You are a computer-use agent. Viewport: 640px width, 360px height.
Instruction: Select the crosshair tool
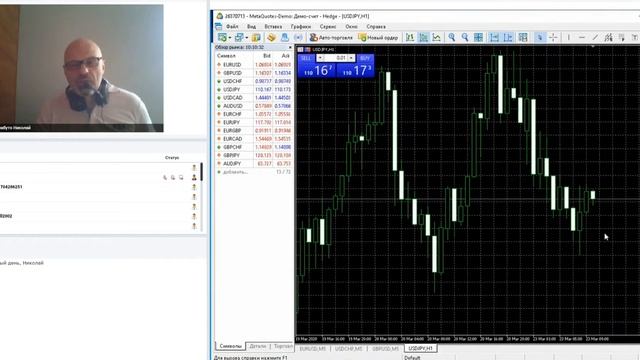[x=553, y=38]
